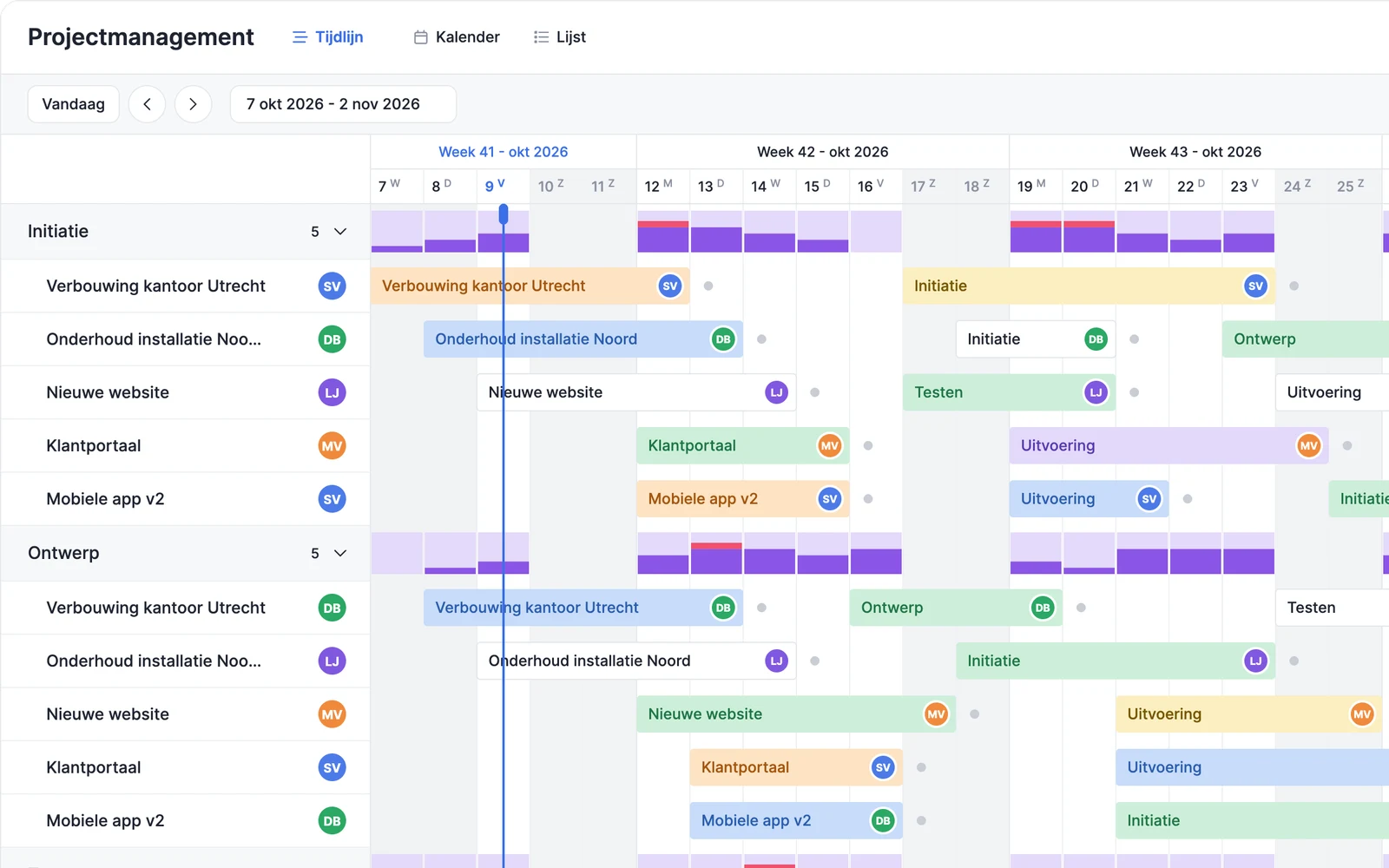
Task: Open the date range picker 7 okt - 2 nov
Action: click(x=343, y=104)
